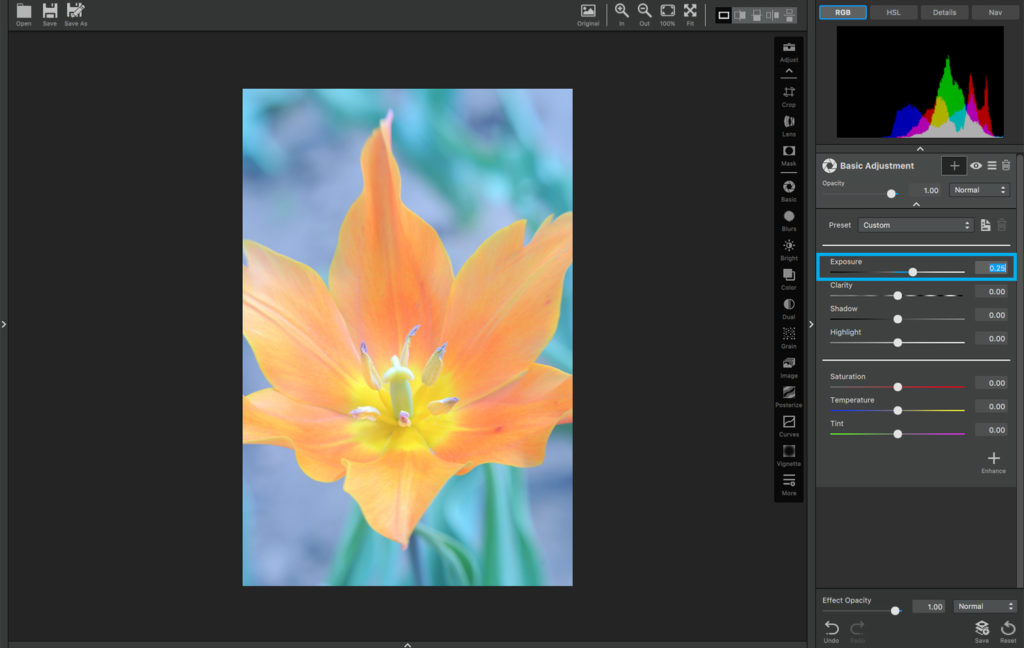The height and width of the screenshot is (648, 1024).
Task: Select the Color adjustment tool
Action: (789, 279)
